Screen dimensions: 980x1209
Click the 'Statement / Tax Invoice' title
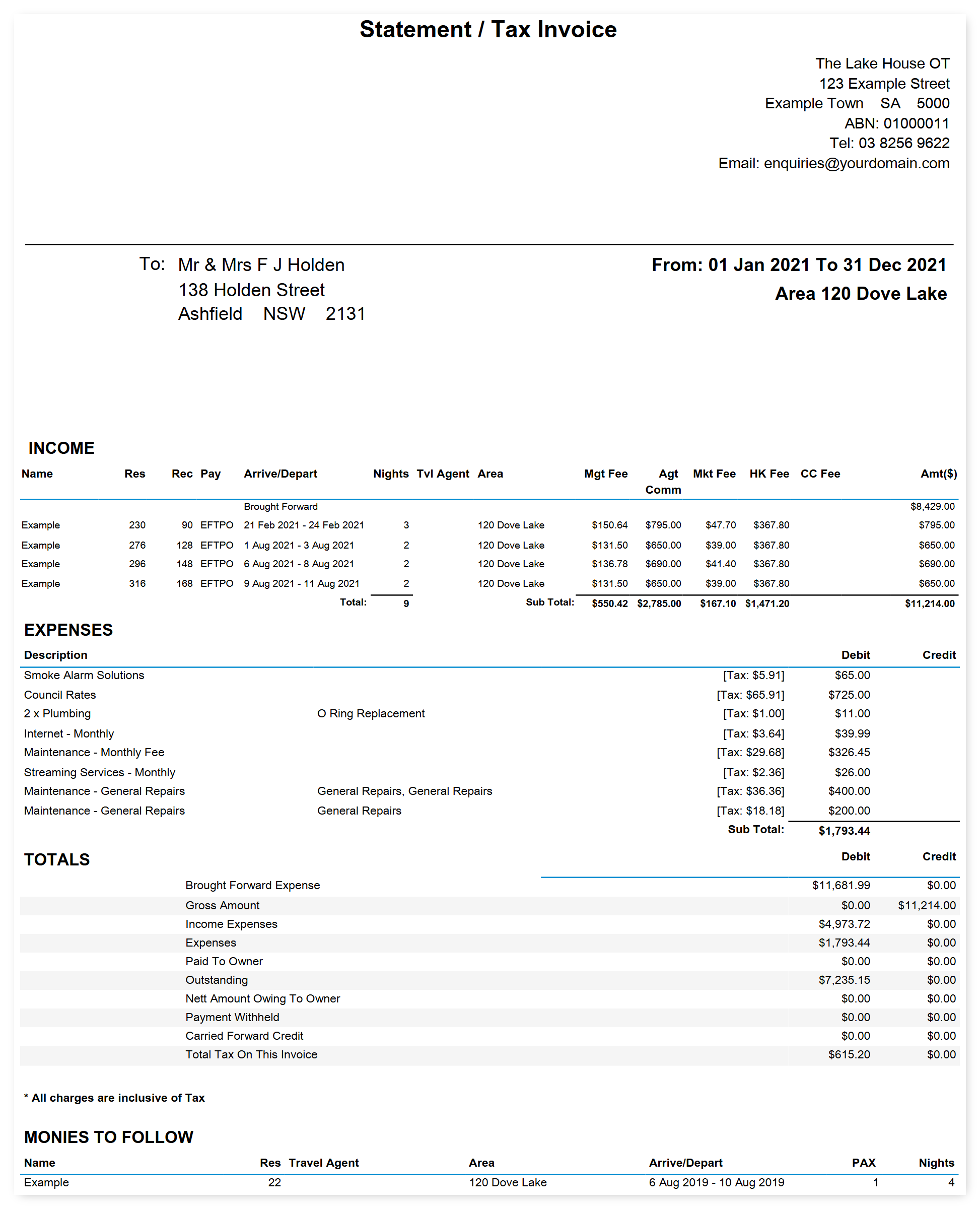pyautogui.click(x=488, y=29)
